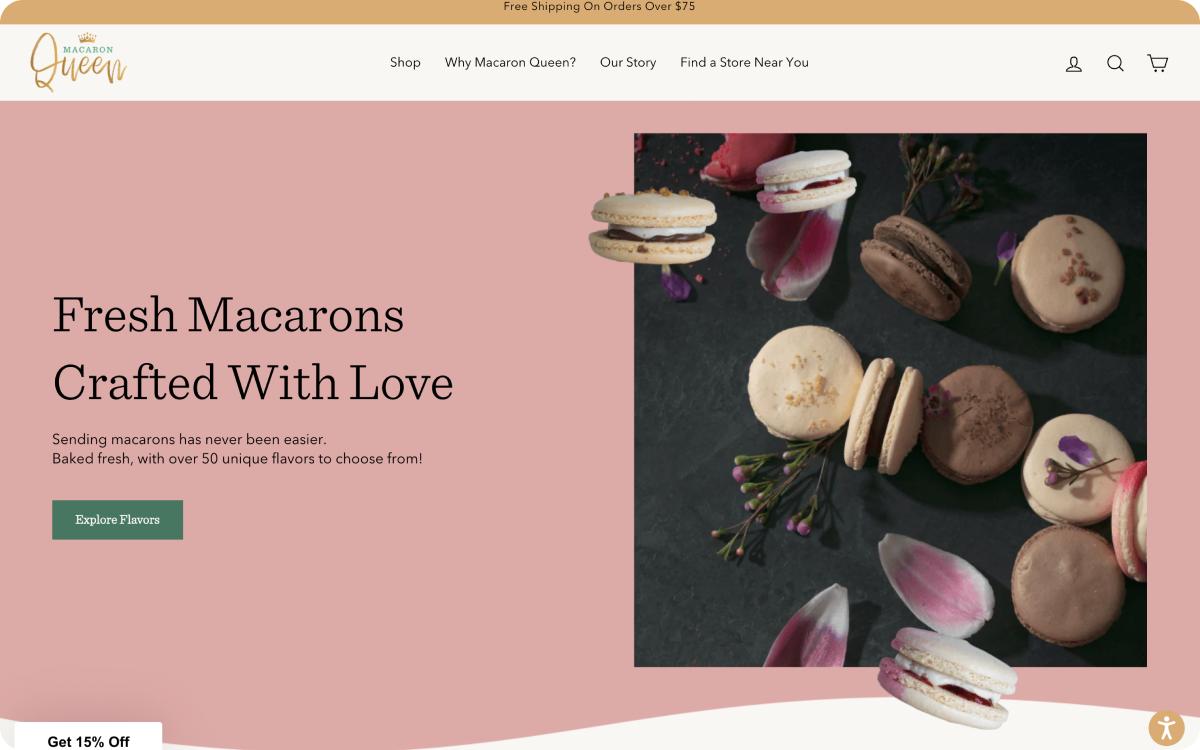Open the account login icon
This screenshot has height=750, width=1200.
pos(1074,63)
